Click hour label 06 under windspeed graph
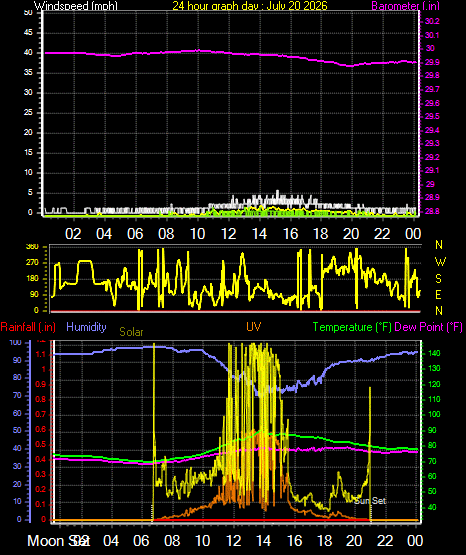This screenshot has width=466, height=555. [135, 234]
